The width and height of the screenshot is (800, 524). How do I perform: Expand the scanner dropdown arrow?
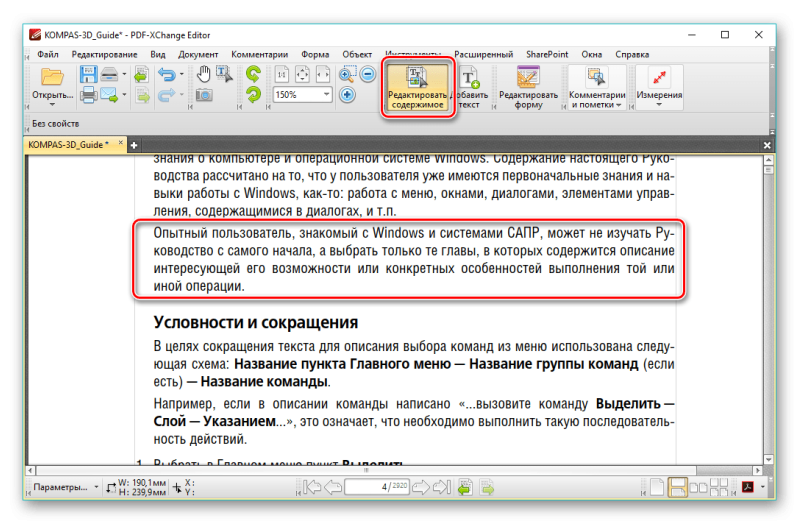(124, 74)
